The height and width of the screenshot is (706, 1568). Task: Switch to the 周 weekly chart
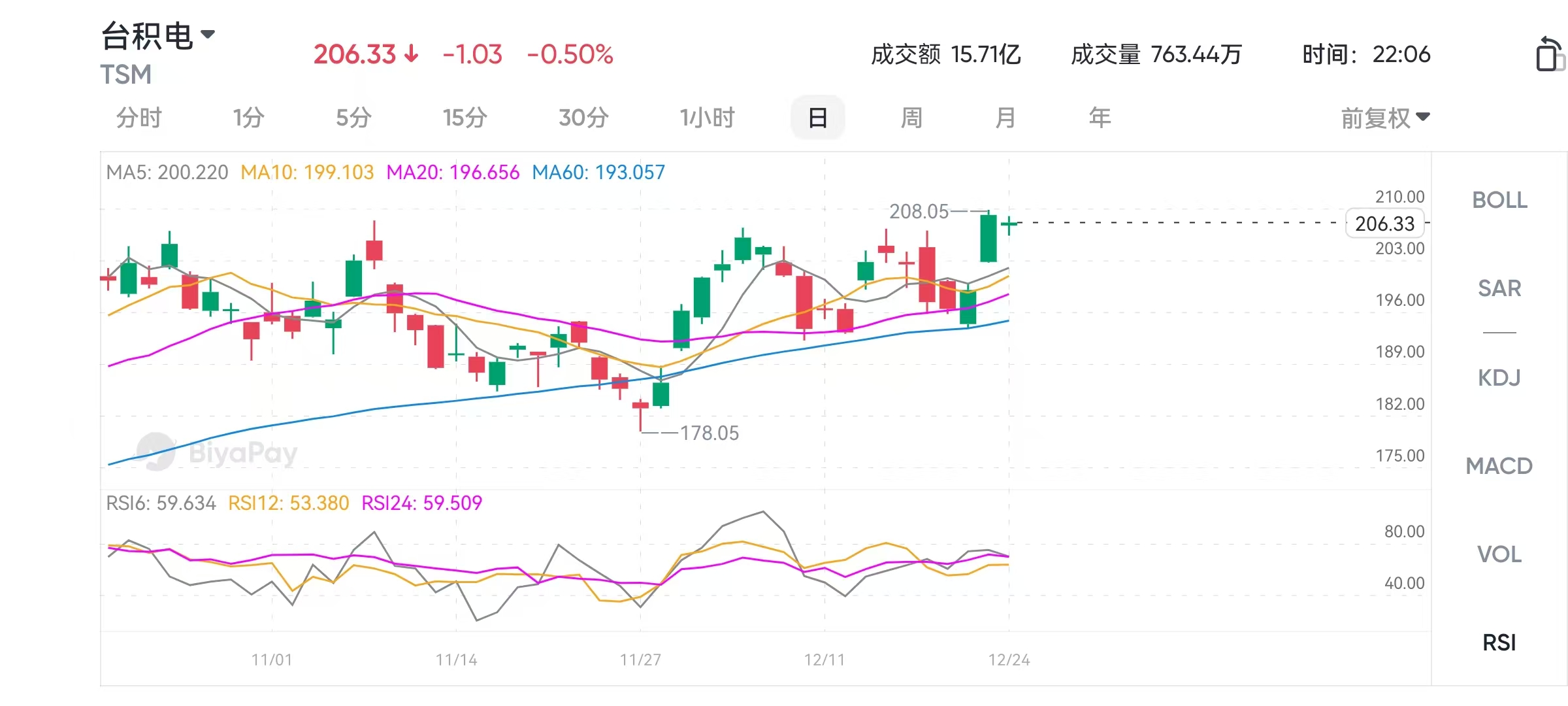[911, 118]
